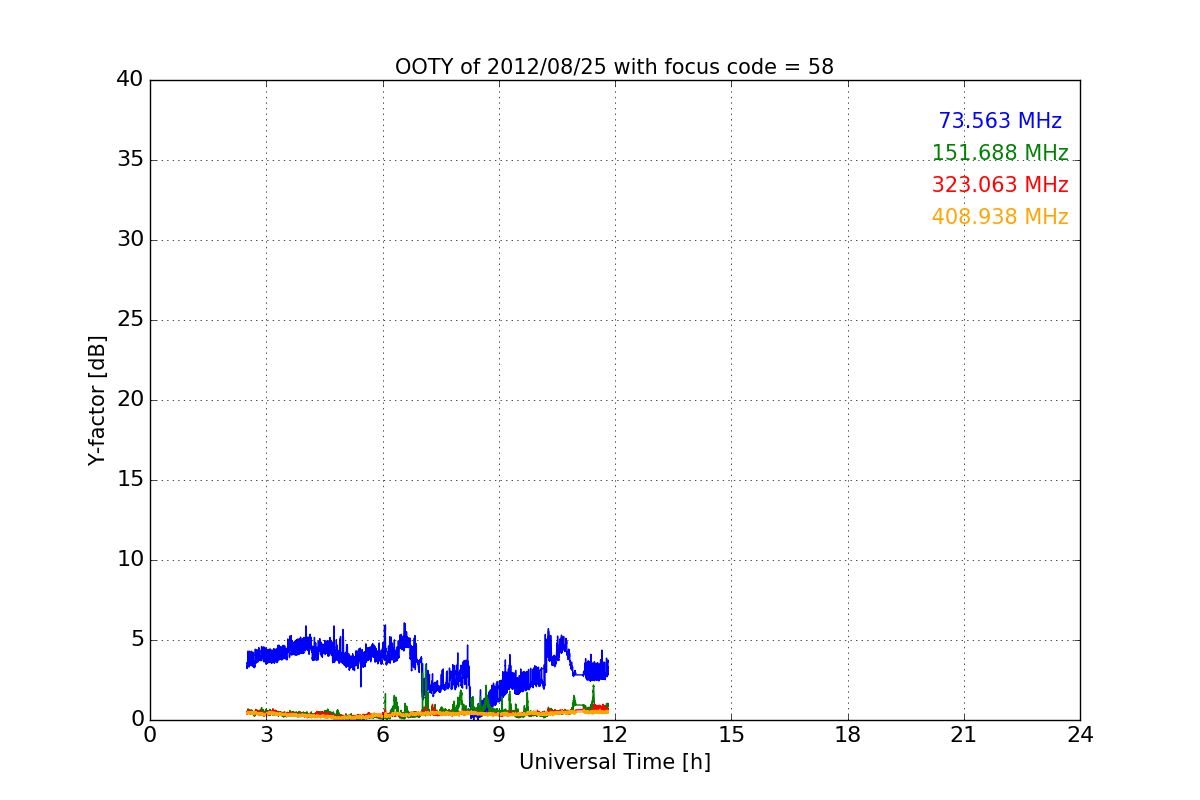Click the x-axis tick label 9
The width and height of the screenshot is (1200, 800).
(x=499, y=735)
